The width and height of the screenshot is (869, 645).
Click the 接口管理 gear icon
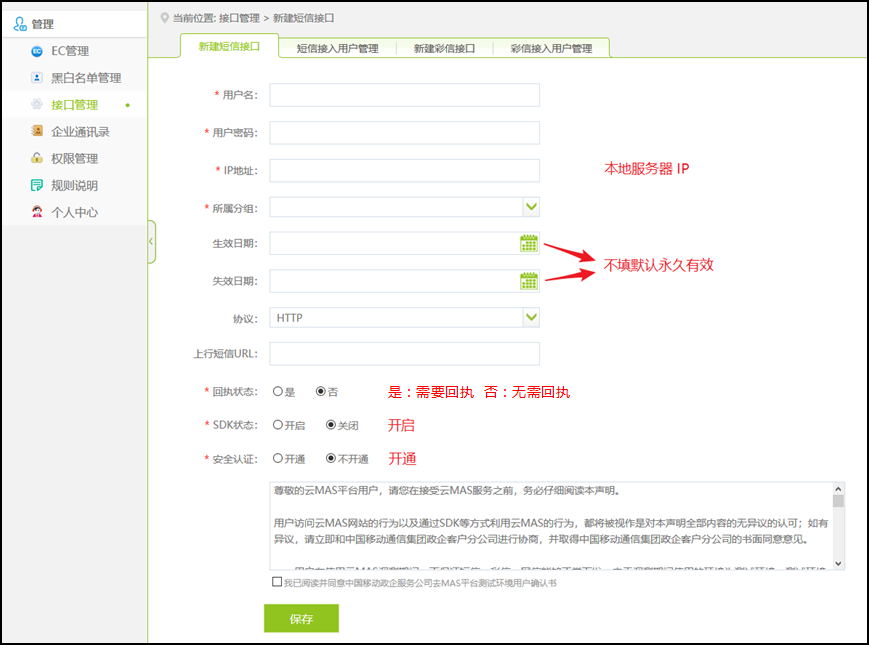(37, 104)
